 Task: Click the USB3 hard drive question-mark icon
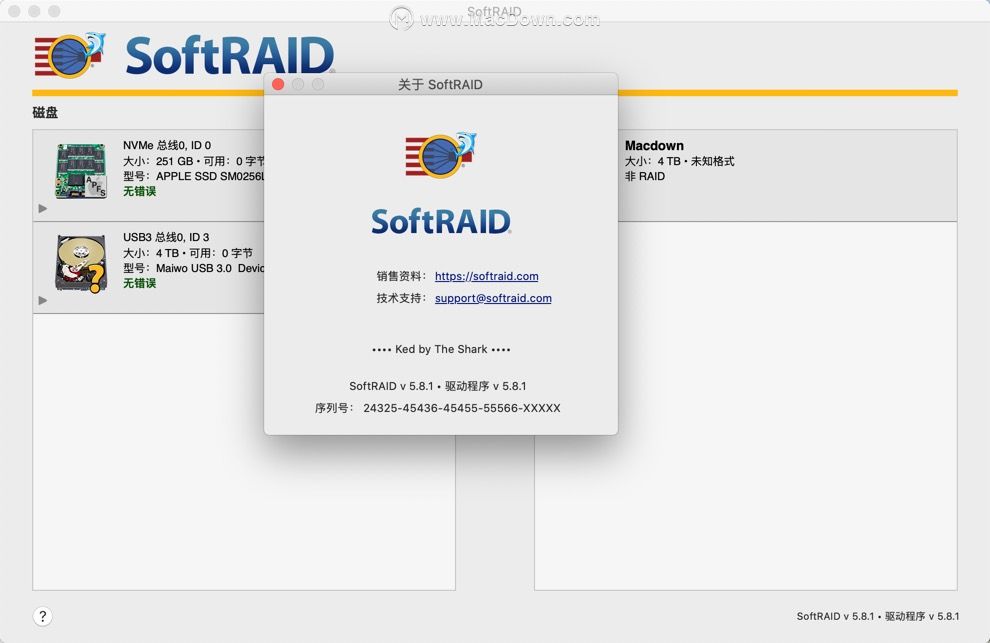pyautogui.click(x=81, y=263)
